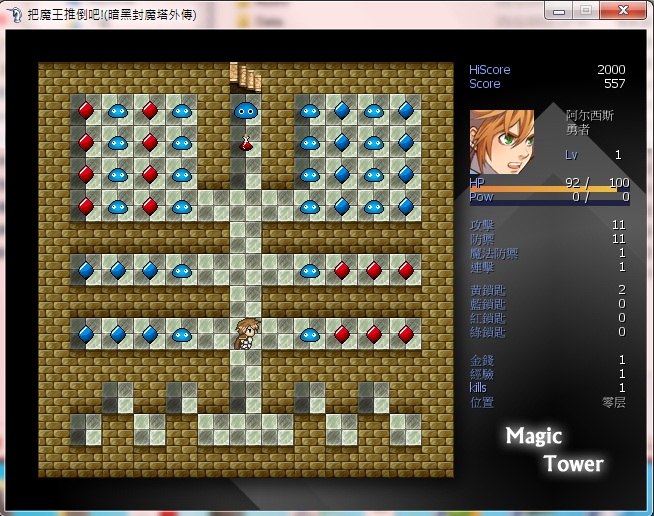Image resolution: width=654 pixels, height=516 pixels.
Task: Click the slime beside the red gems in the middle-right corridor
Action: [310, 271]
